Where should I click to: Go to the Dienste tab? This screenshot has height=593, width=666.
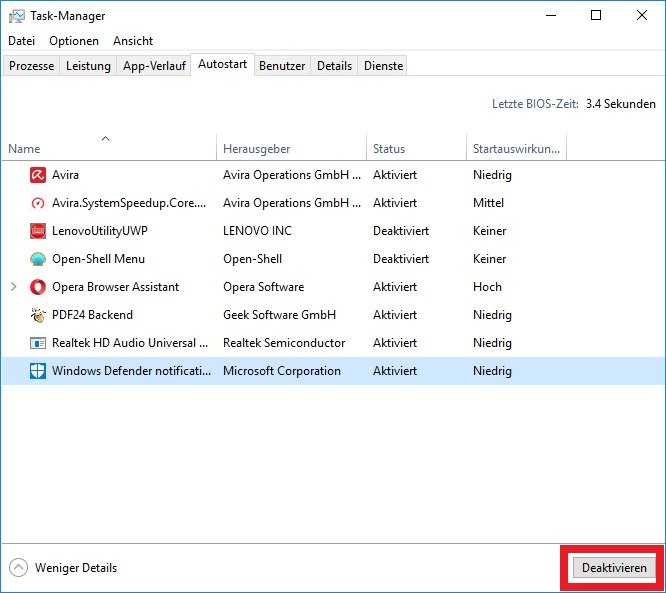(x=384, y=66)
